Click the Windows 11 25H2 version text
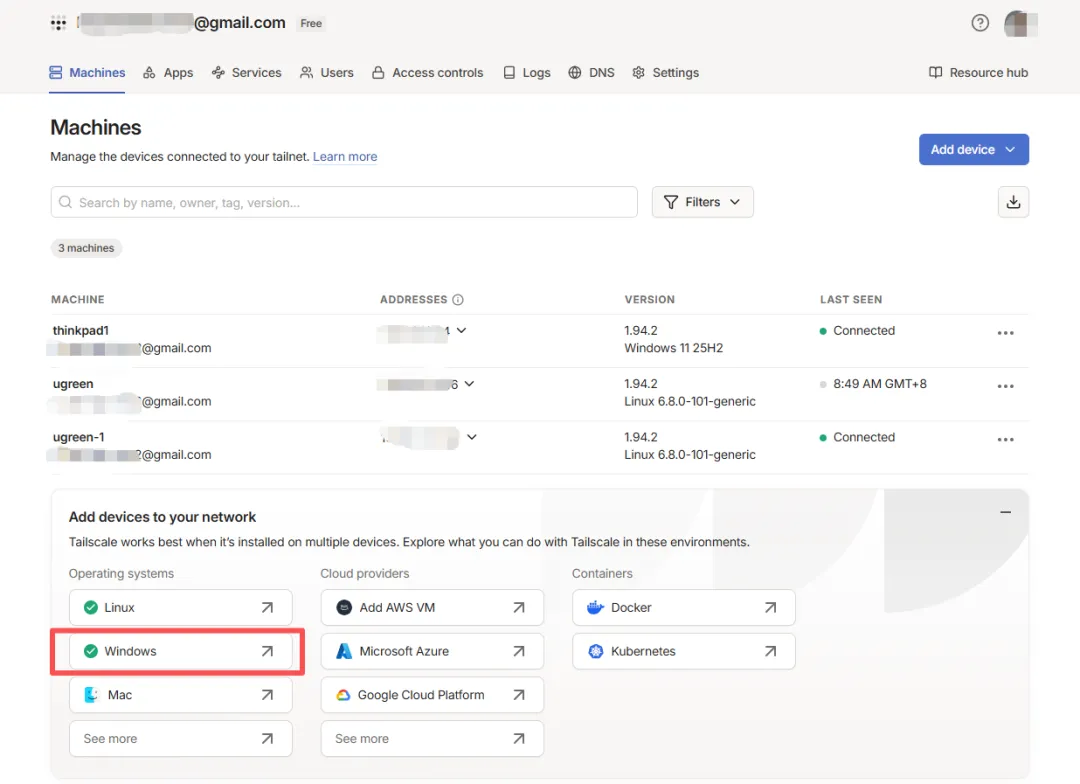Image resolution: width=1080 pixels, height=784 pixels. coord(674,348)
